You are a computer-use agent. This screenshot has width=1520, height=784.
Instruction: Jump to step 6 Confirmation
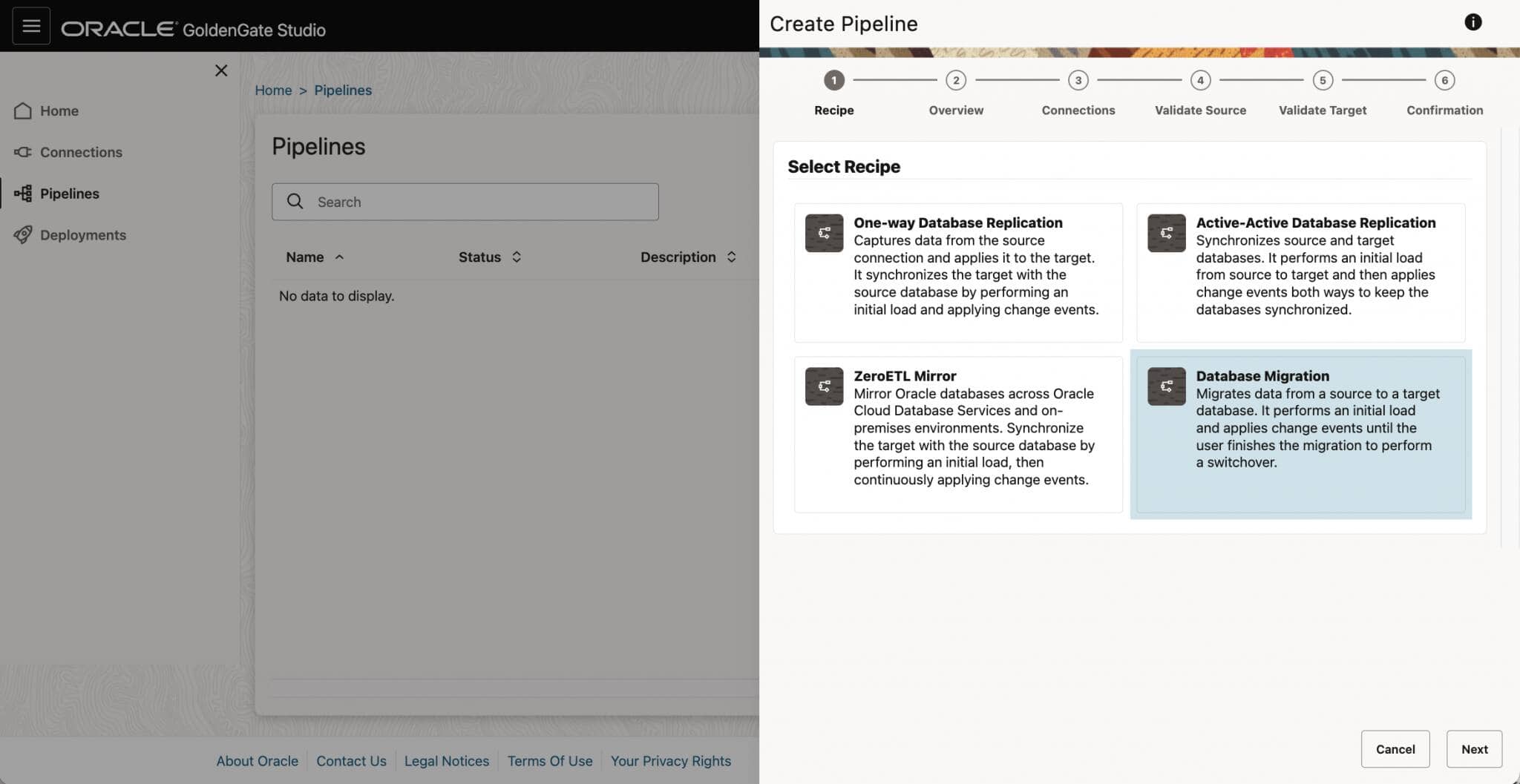1444,80
